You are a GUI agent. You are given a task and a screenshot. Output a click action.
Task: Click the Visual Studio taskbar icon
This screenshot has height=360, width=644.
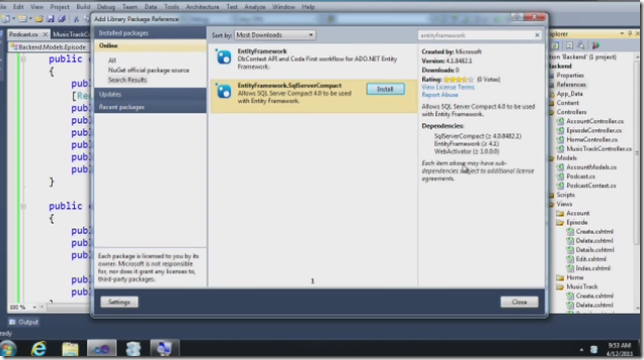coord(101,349)
